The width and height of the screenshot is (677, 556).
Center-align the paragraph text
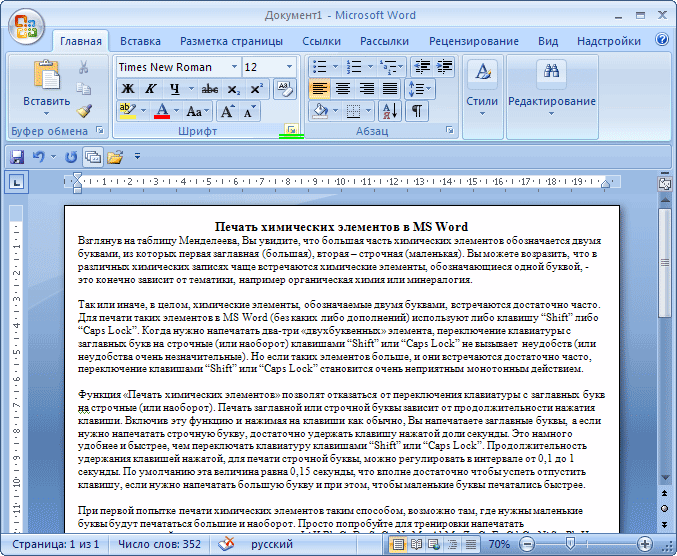click(343, 89)
